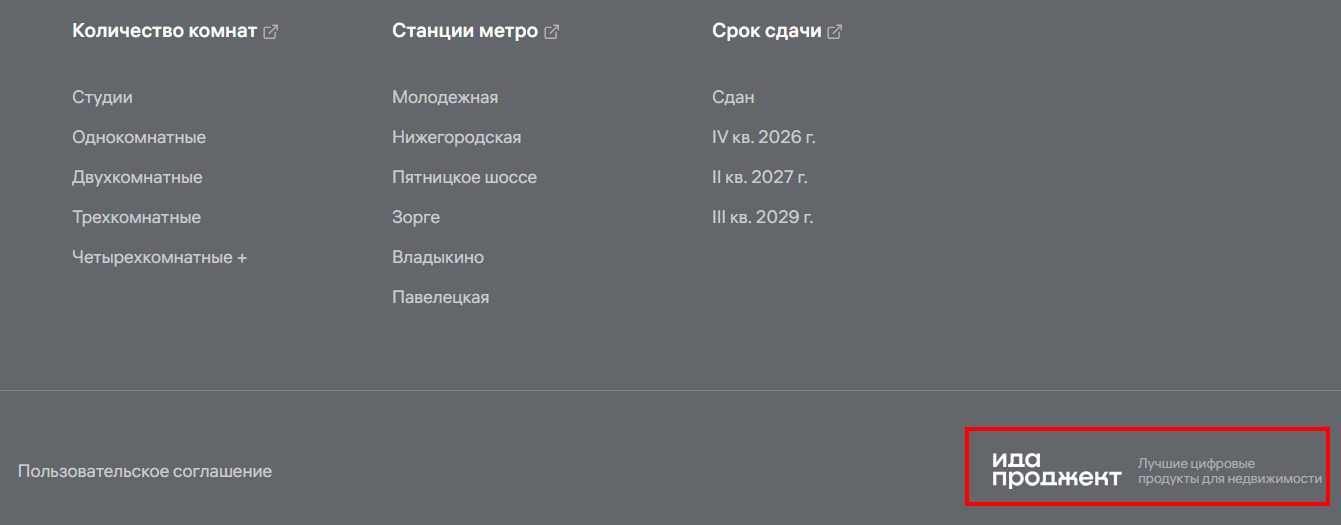Select Однокомнатные apartments link

(139, 138)
